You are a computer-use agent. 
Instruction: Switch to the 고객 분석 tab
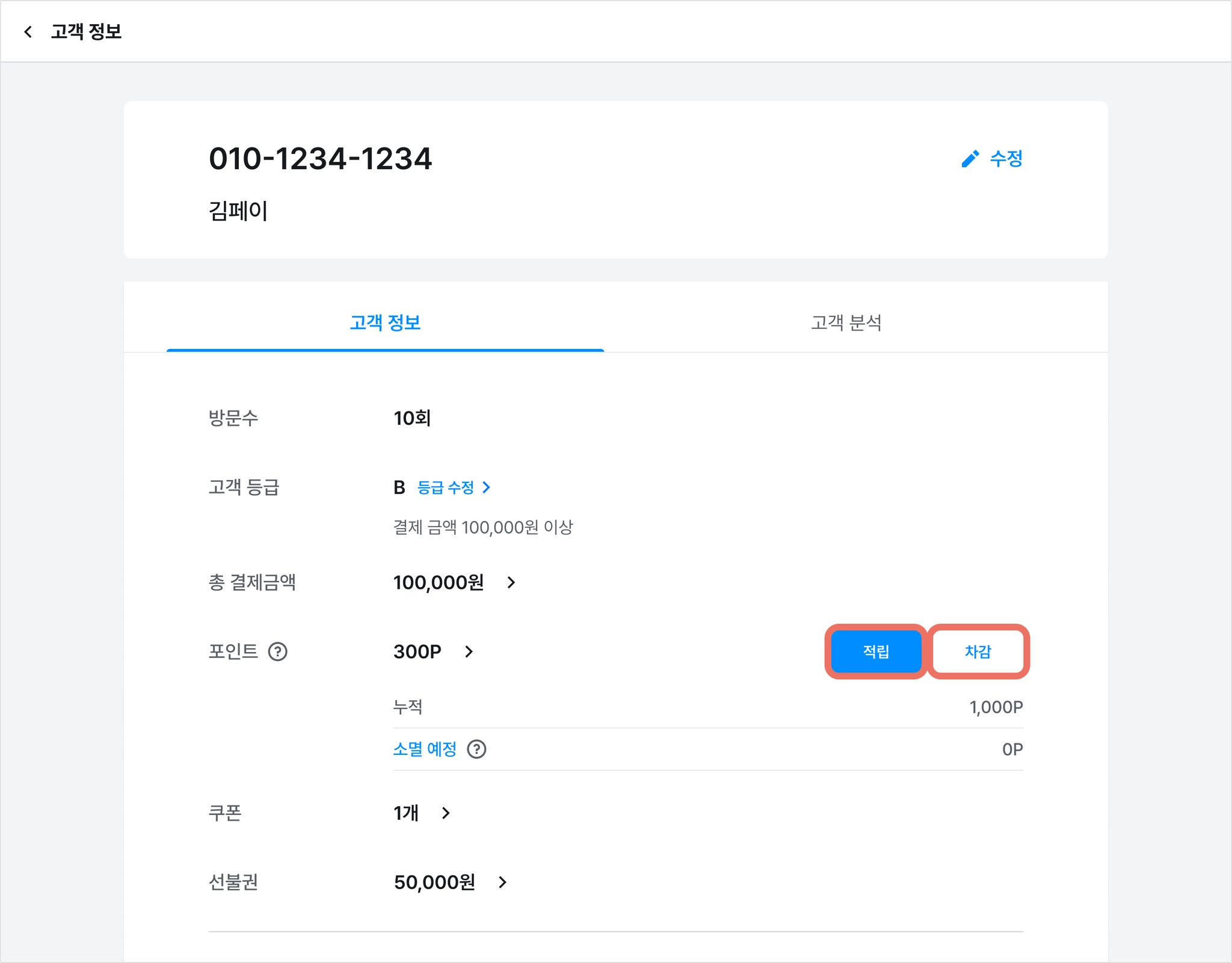click(846, 323)
